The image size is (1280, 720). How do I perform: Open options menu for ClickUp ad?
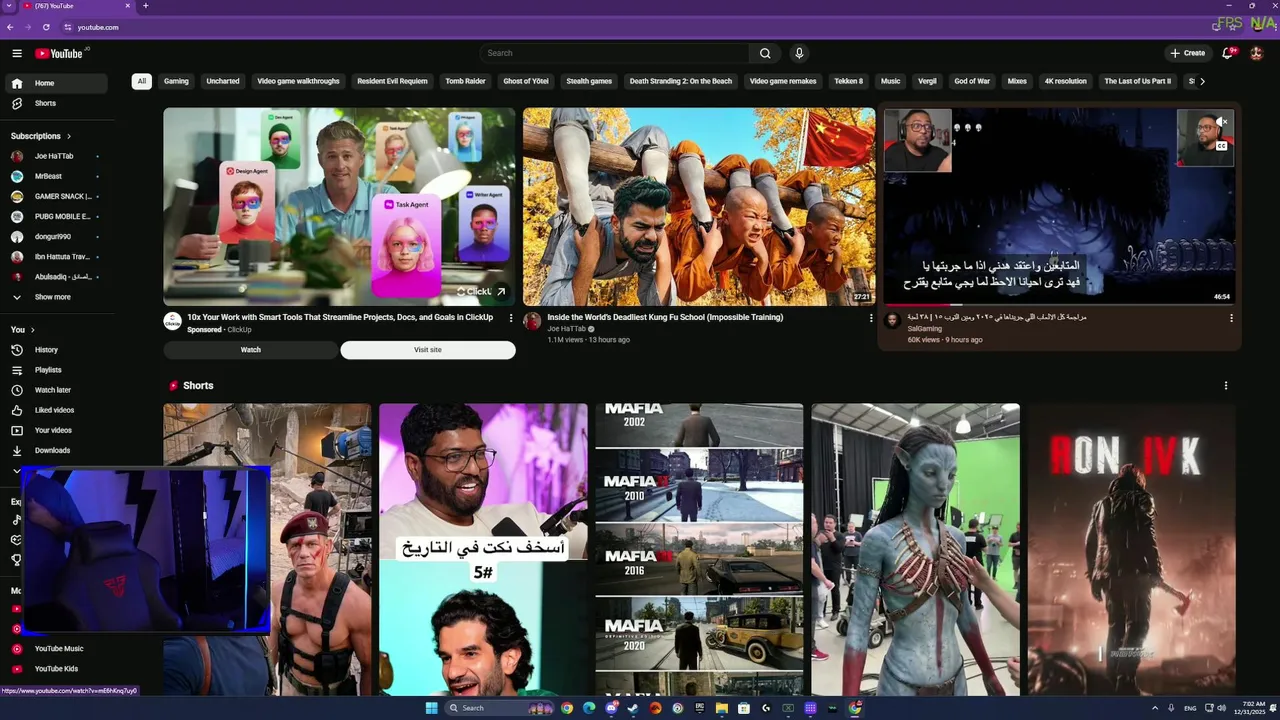coord(511,318)
